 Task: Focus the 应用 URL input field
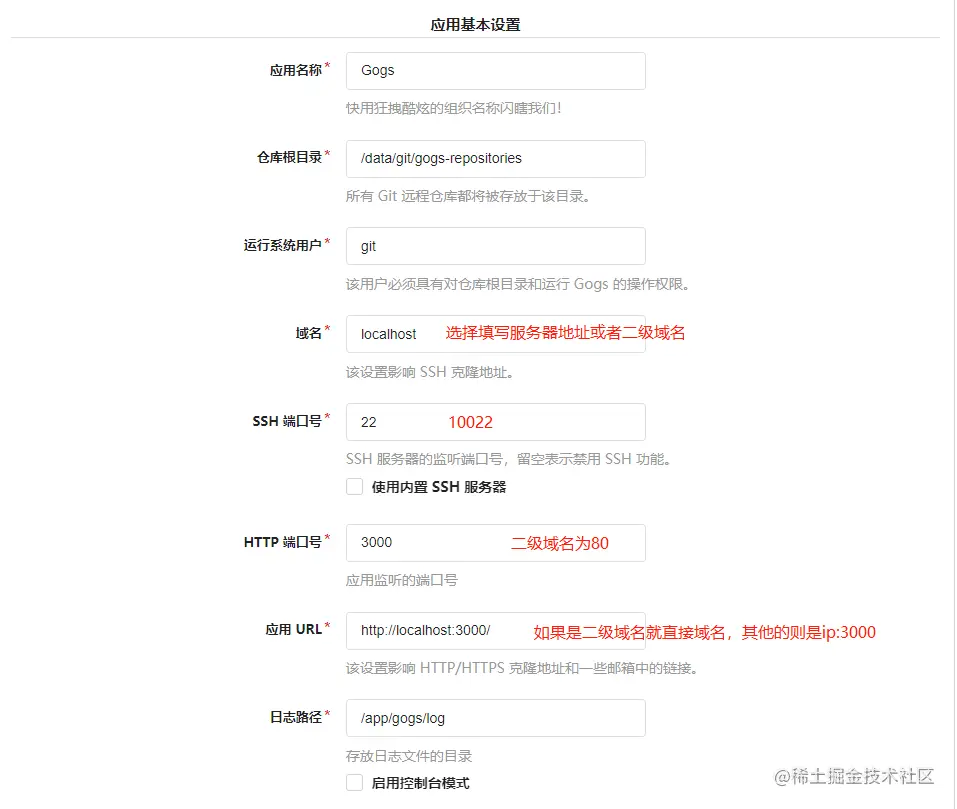496,631
